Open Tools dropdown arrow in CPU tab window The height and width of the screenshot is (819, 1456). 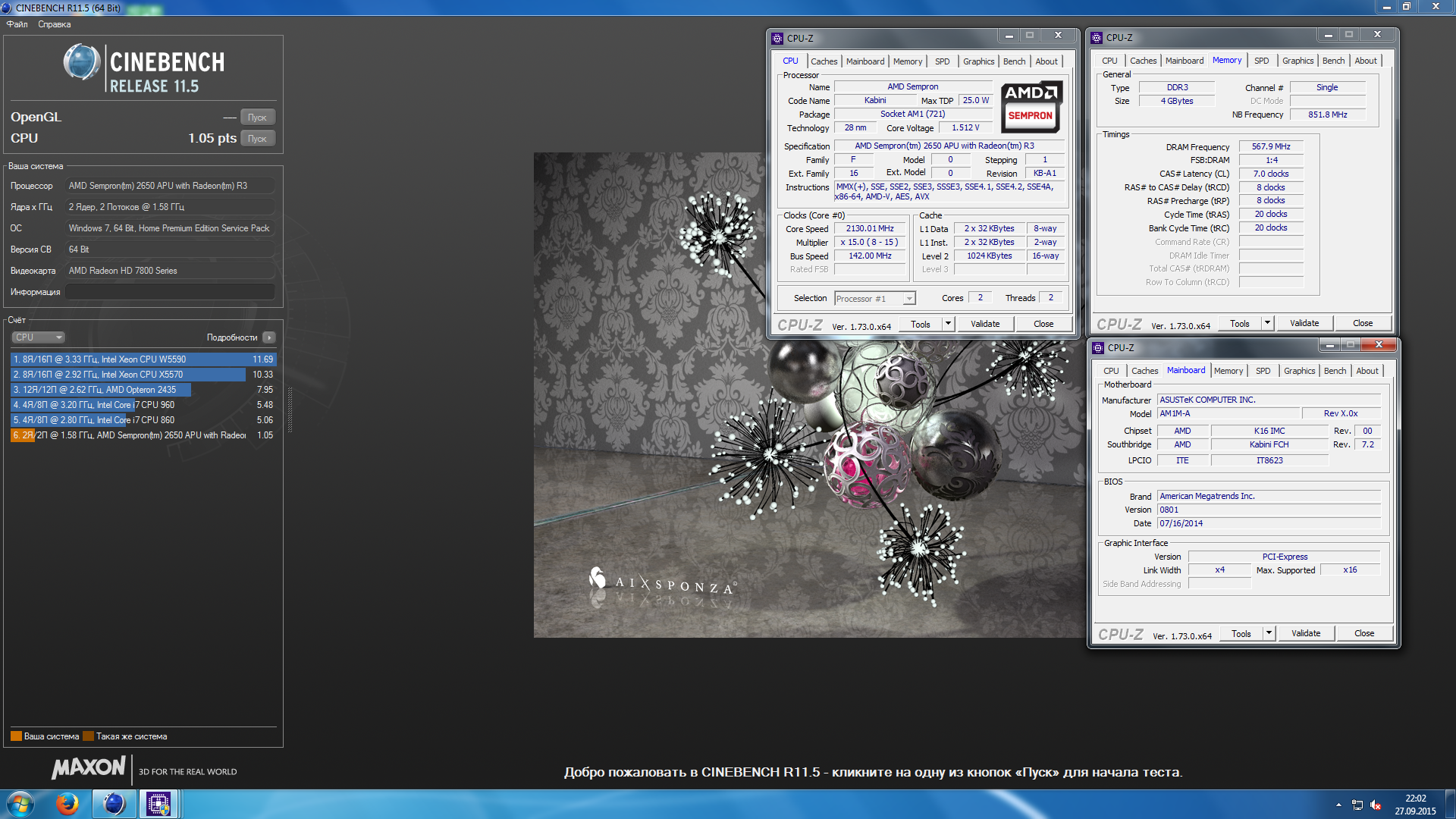pos(948,324)
